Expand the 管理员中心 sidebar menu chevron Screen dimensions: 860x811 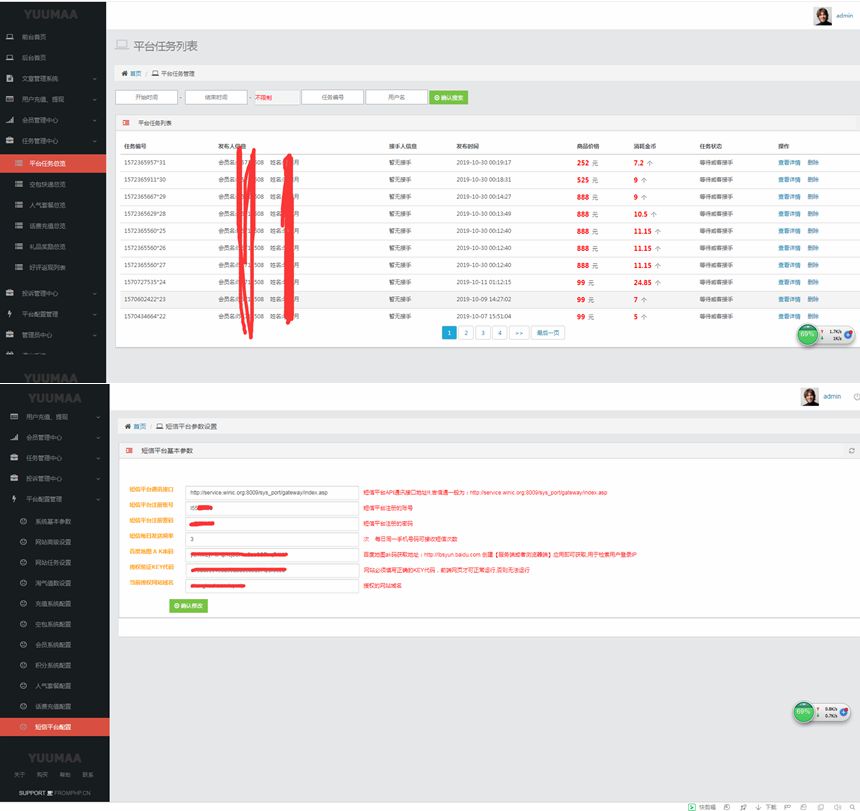pyautogui.click(x=97, y=335)
